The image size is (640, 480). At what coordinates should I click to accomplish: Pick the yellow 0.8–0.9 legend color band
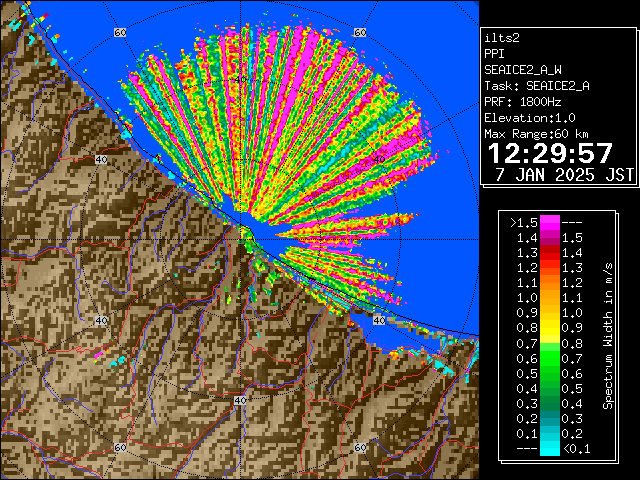tap(550, 328)
